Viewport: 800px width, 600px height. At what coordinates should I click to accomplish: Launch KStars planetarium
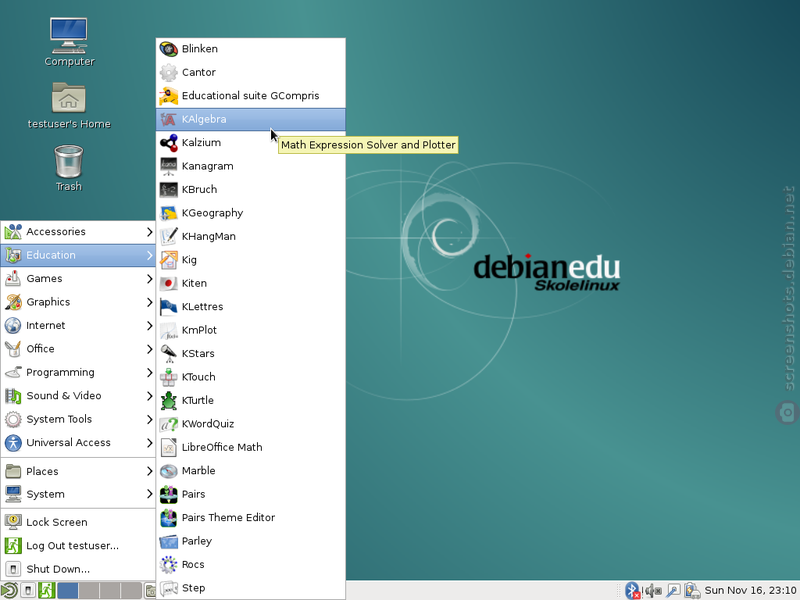tap(251, 354)
